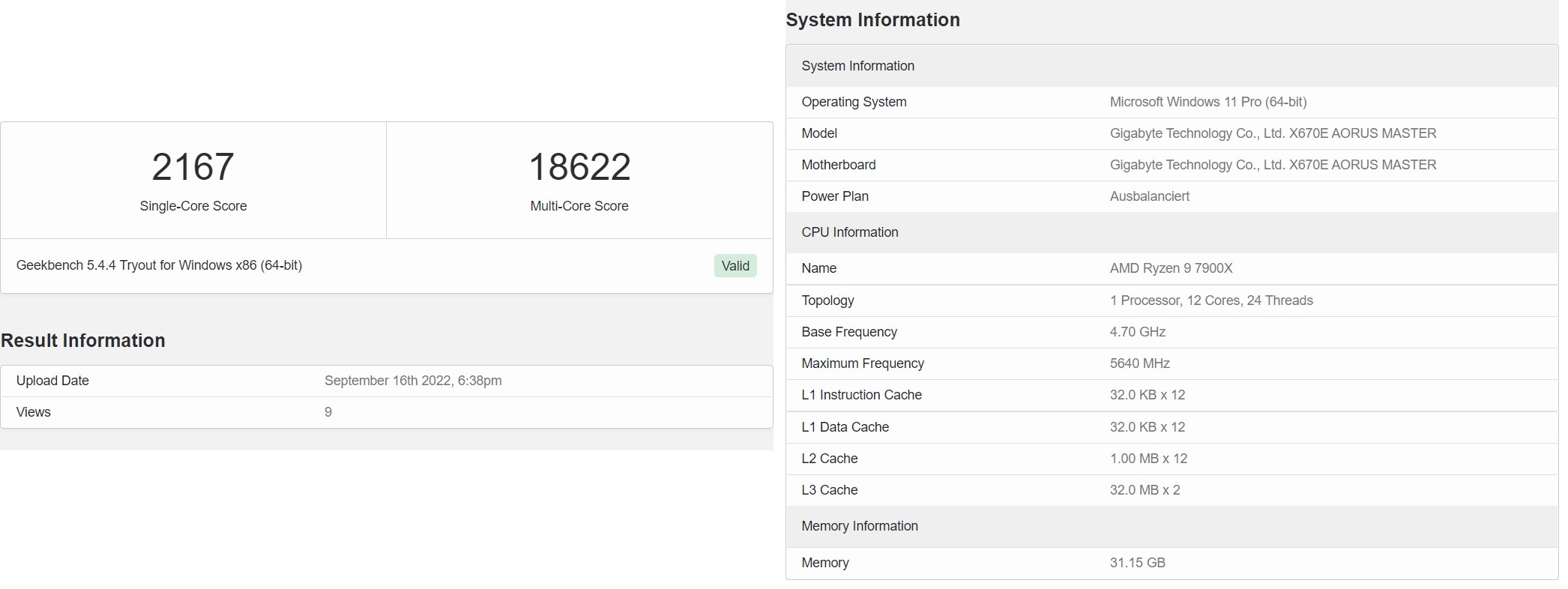Click the Name row label

click(819, 268)
